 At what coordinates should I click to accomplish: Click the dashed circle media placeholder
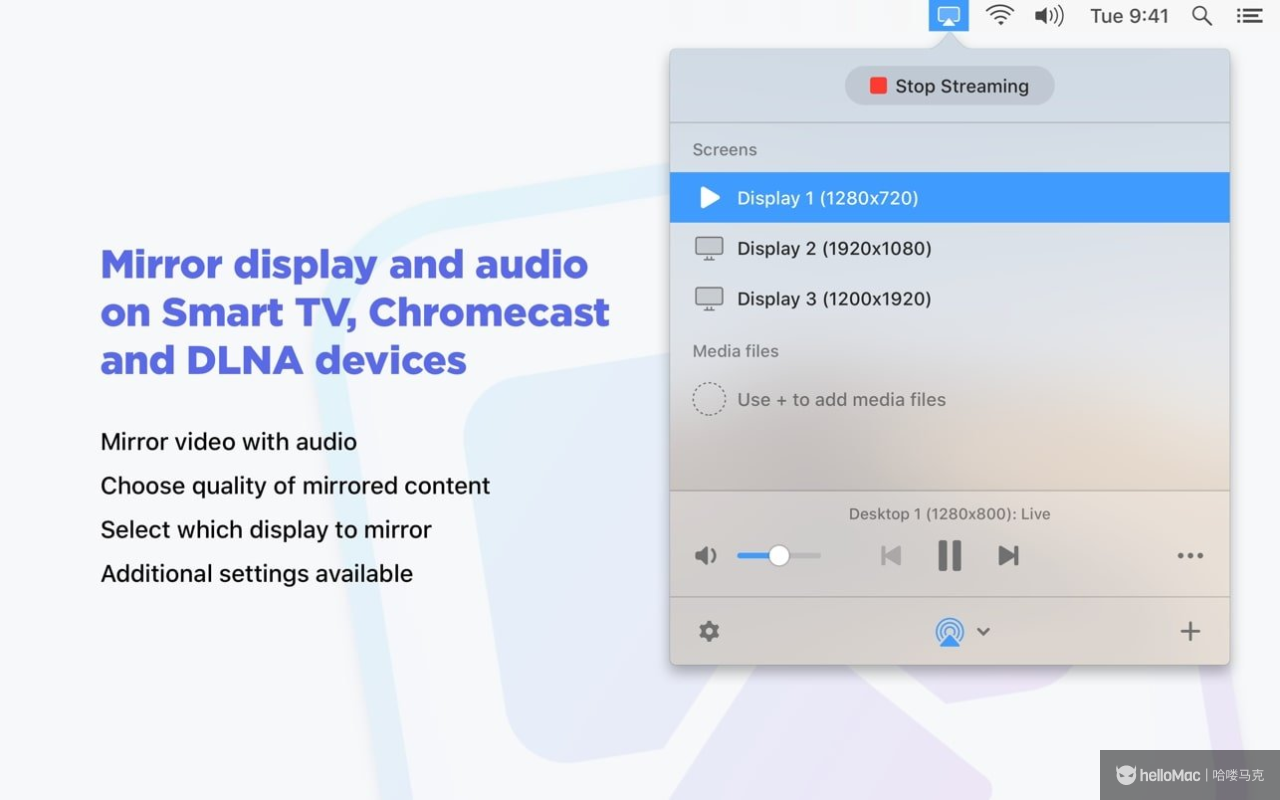pyautogui.click(x=709, y=399)
